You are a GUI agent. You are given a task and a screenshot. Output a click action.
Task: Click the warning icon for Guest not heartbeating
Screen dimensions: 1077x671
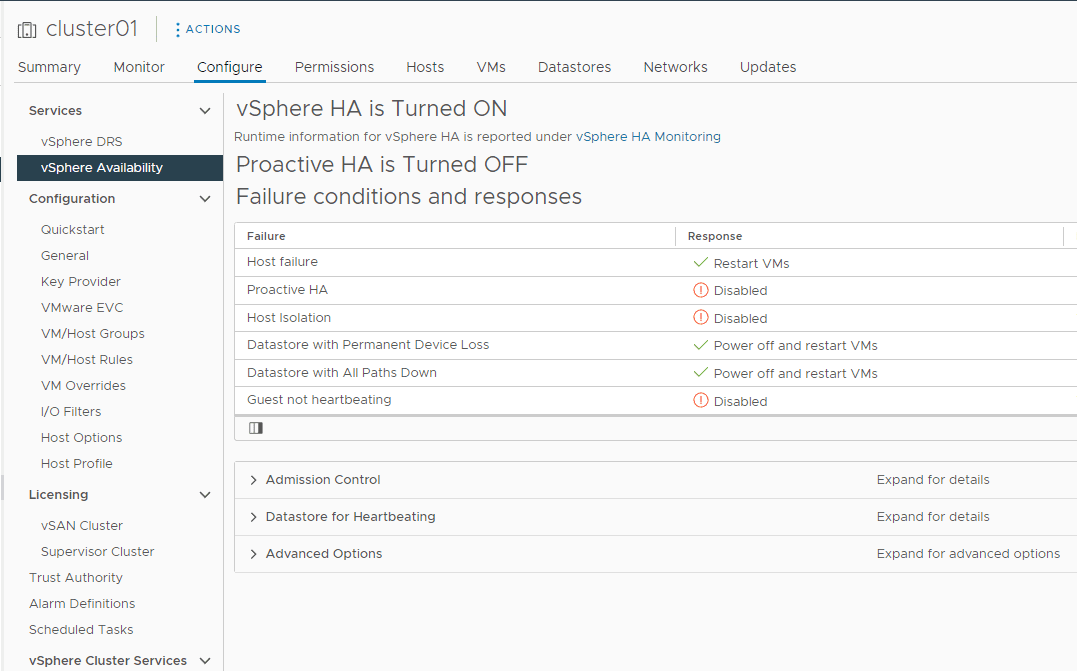point(700,401)
